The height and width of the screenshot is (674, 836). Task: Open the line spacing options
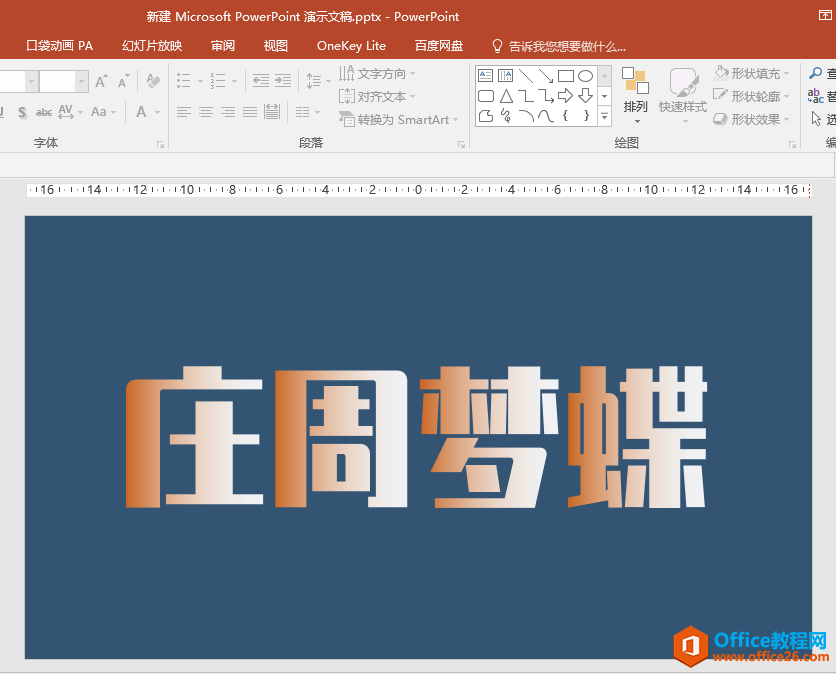318,81
